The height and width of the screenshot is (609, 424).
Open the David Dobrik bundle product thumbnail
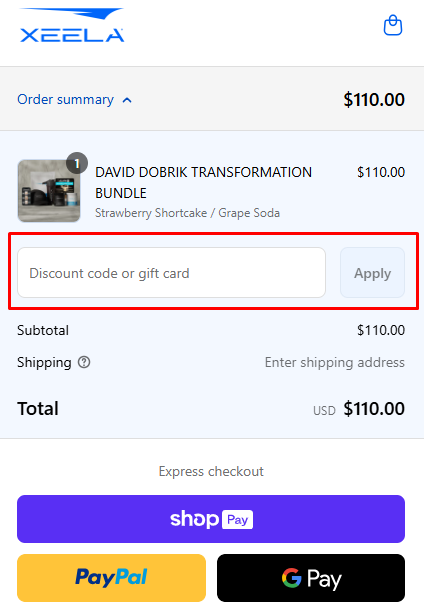click(x=49, y=191)
